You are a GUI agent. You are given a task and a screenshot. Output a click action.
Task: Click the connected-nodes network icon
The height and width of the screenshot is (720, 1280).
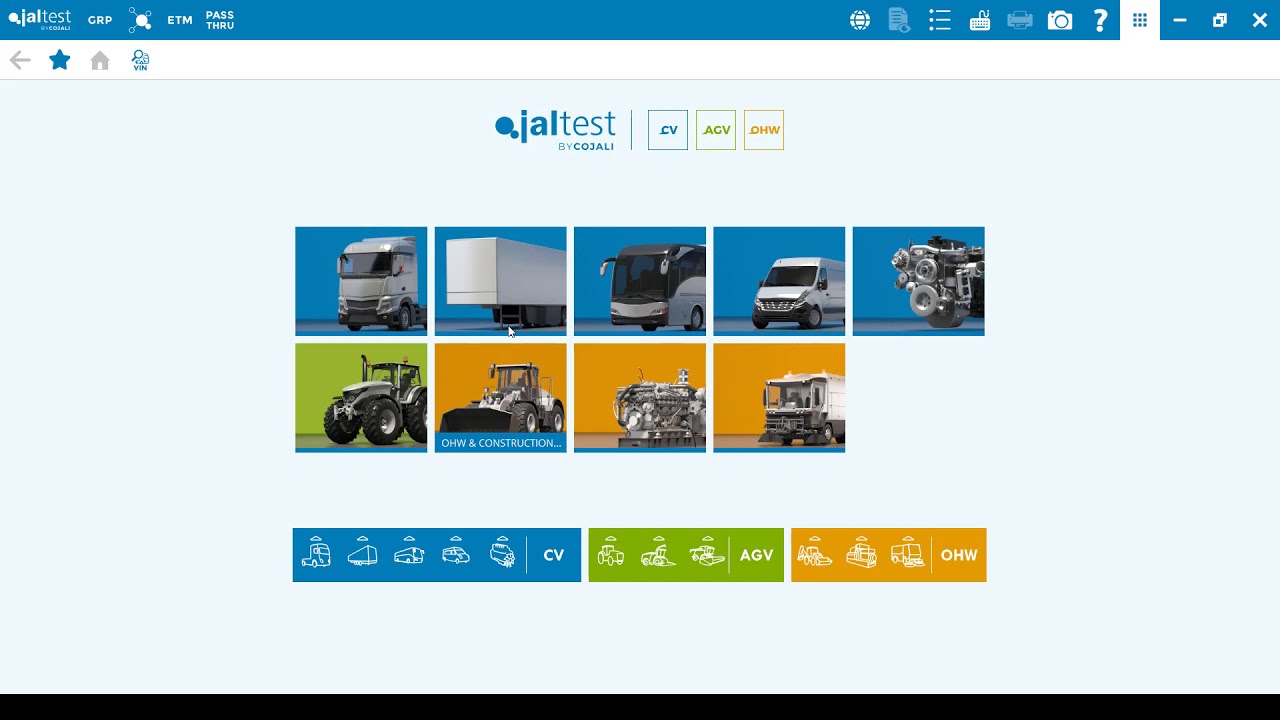pyautogui.click(x=140, y=20)
